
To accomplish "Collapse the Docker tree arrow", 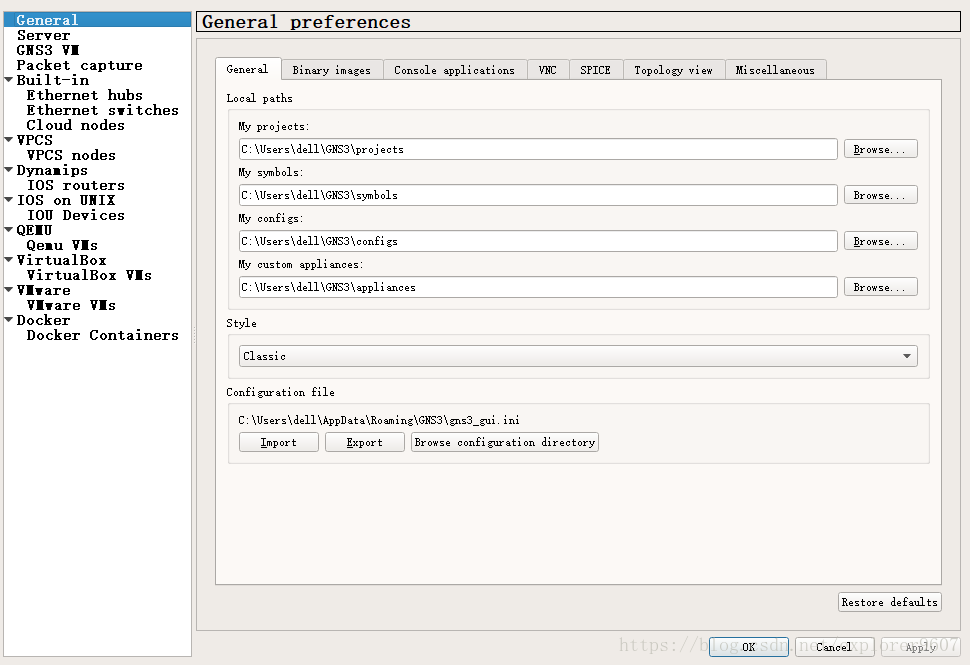I will coord(9,320).
